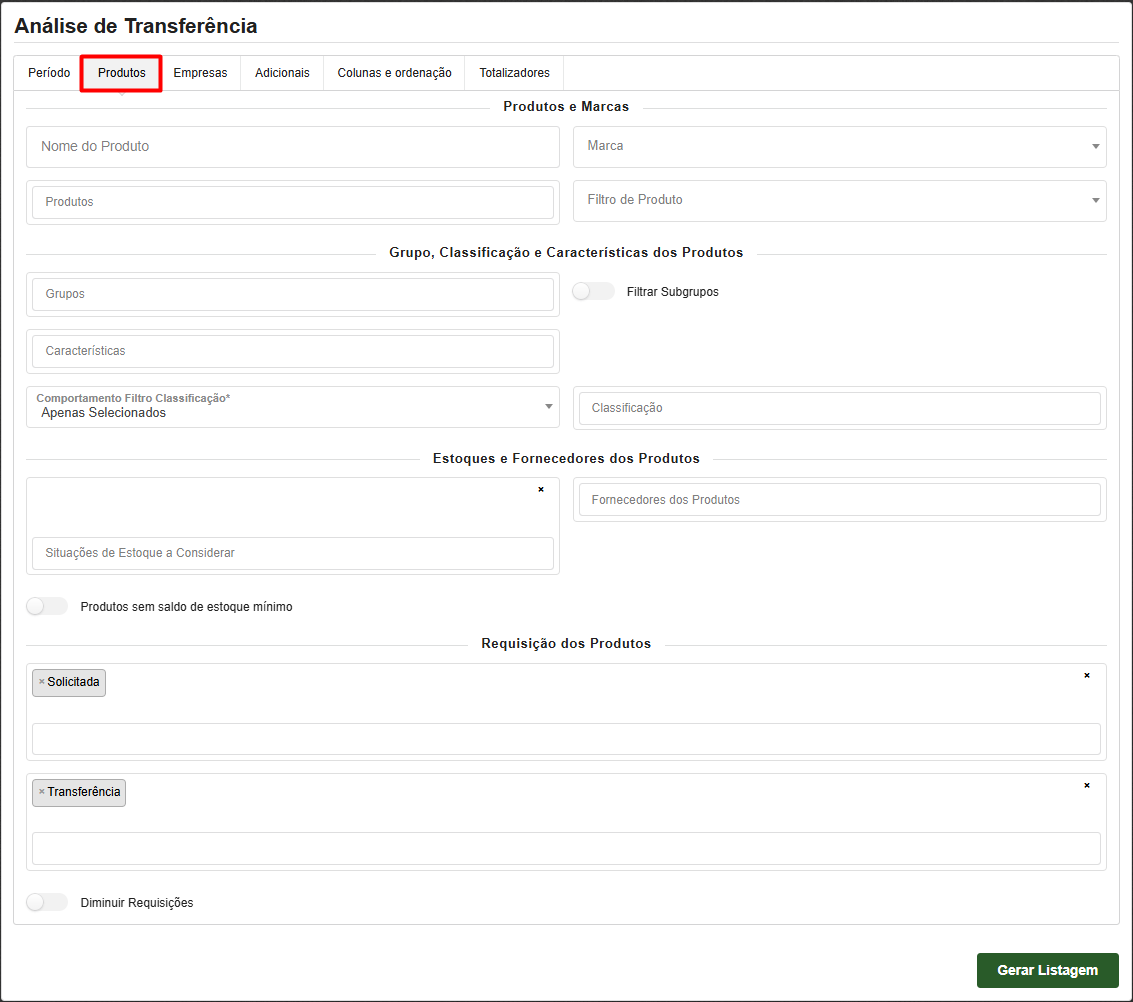Click the Estoques e Fornecedores dos Produtos heading
Viewport: 1133px width, 1002px height.
coord(566,459)
